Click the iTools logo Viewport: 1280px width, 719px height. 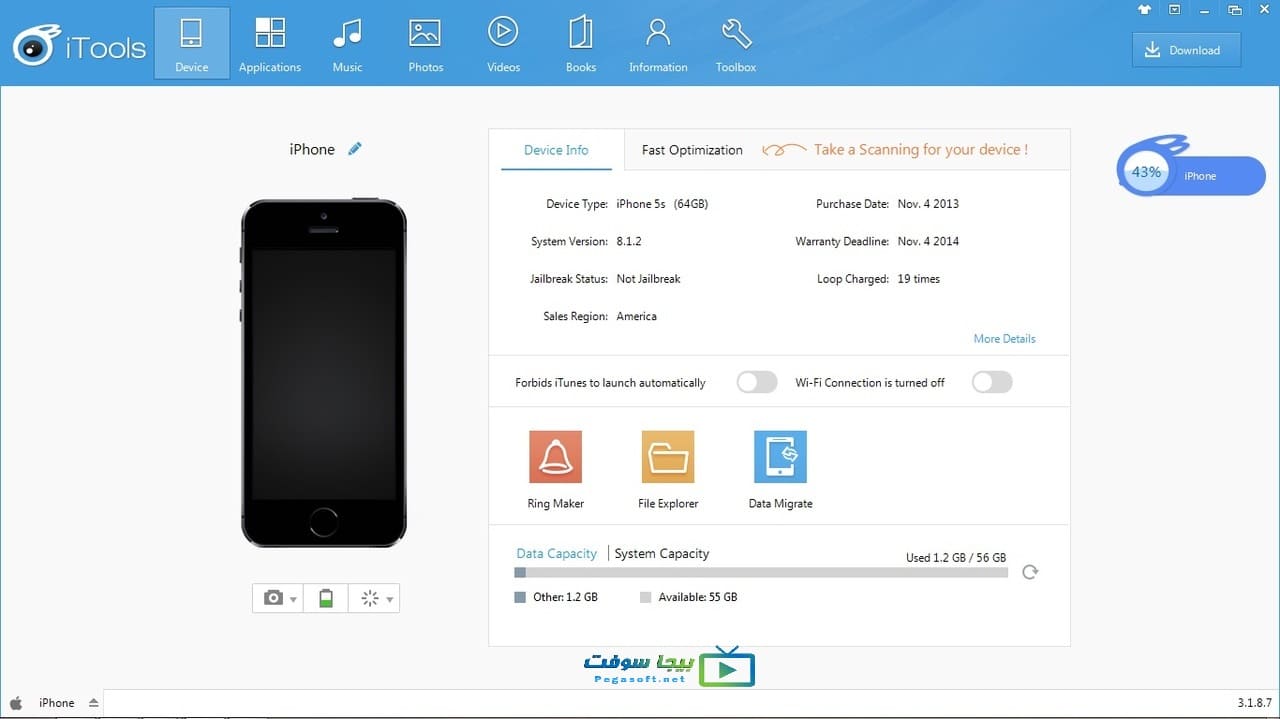79,47
